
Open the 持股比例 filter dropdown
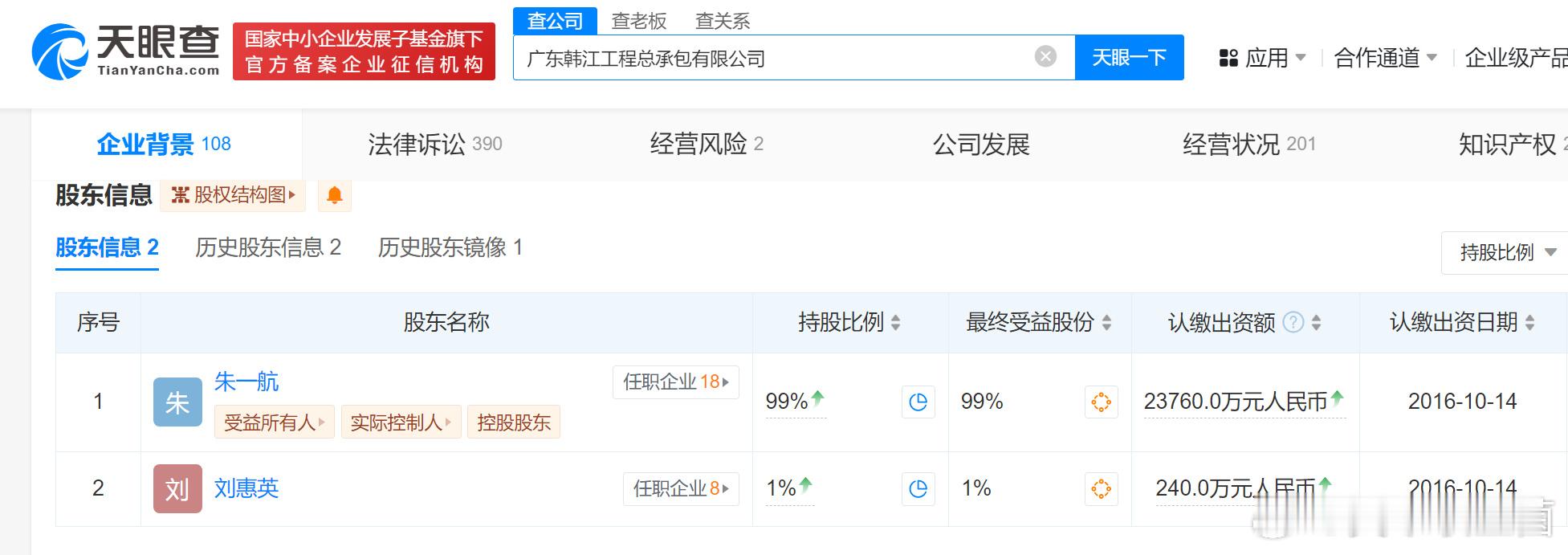pos(1506,252)
